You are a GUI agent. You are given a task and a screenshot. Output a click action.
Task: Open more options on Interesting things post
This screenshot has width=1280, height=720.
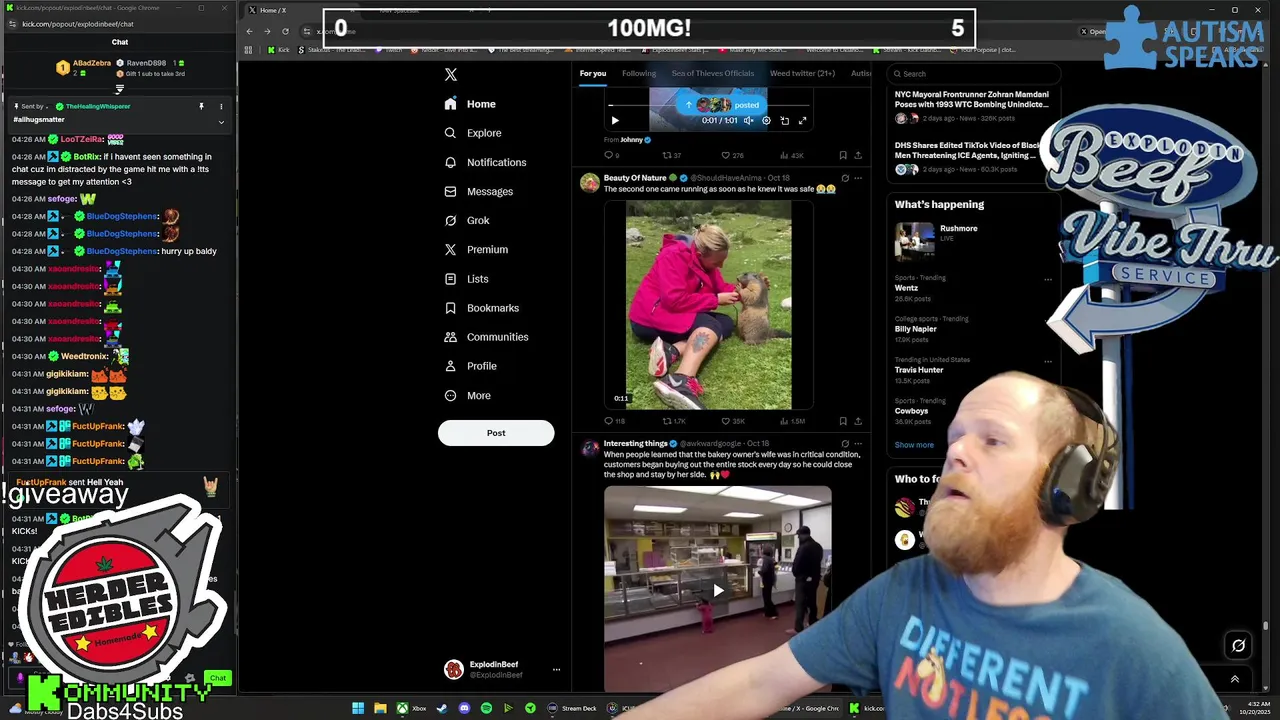click(x=858, y=444)
